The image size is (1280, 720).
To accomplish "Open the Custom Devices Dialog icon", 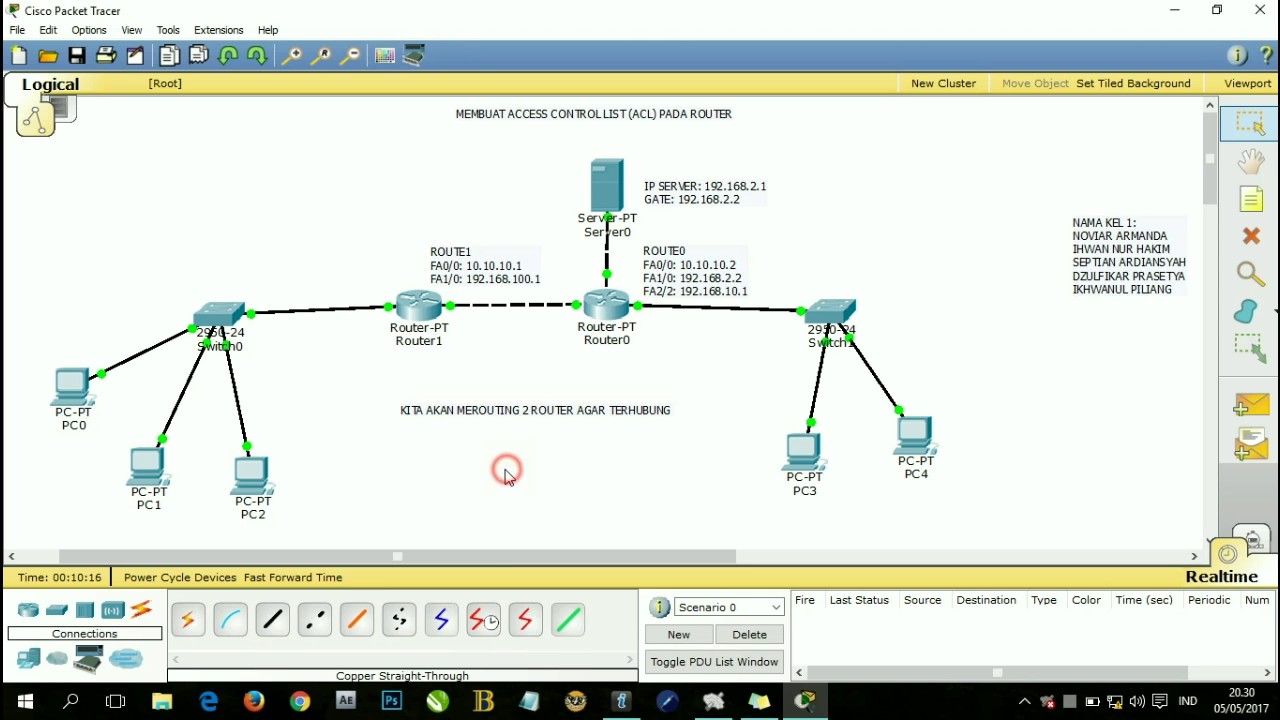I will click(x=415, y=56).
